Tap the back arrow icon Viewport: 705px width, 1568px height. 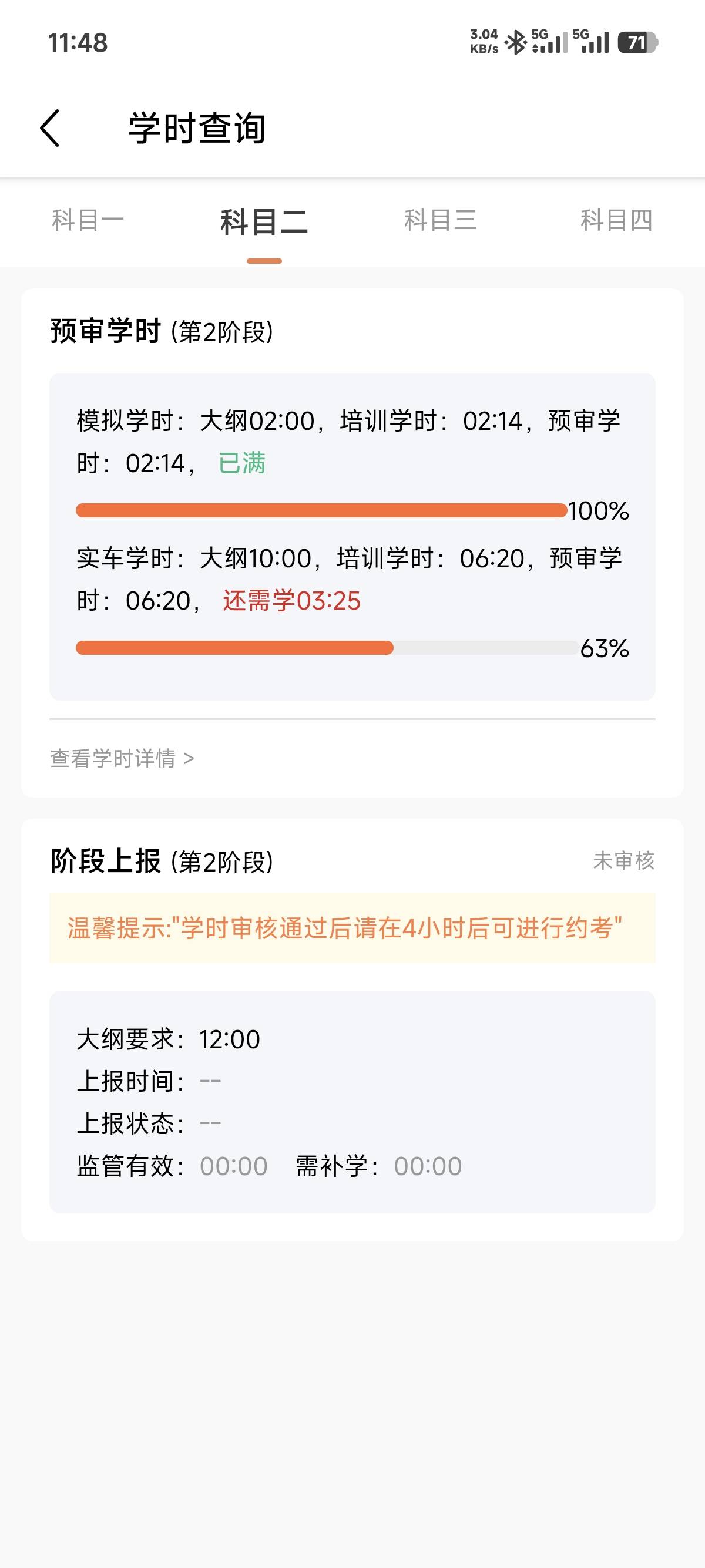pyautogui.click(x=50, y=128)
